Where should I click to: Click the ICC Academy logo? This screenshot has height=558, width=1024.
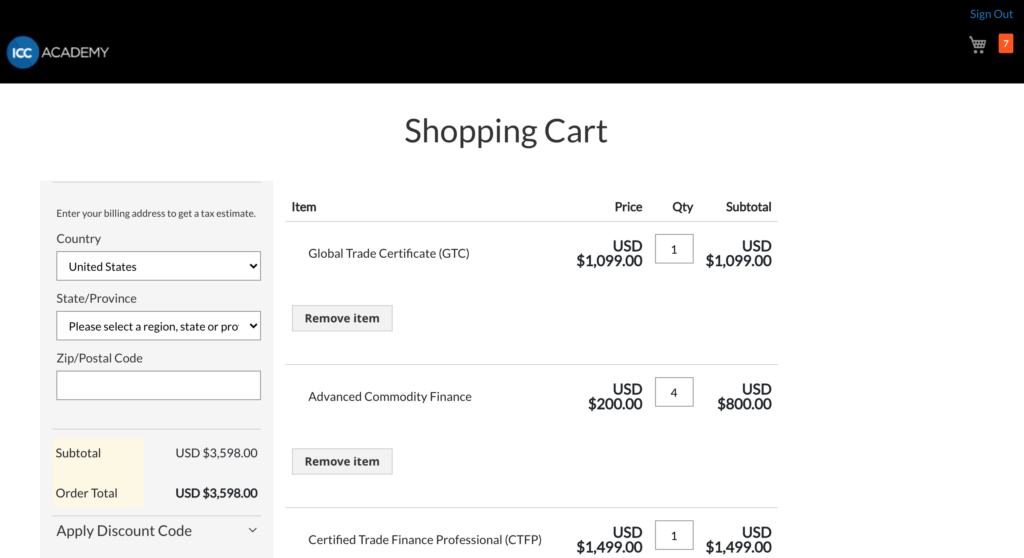58,52
